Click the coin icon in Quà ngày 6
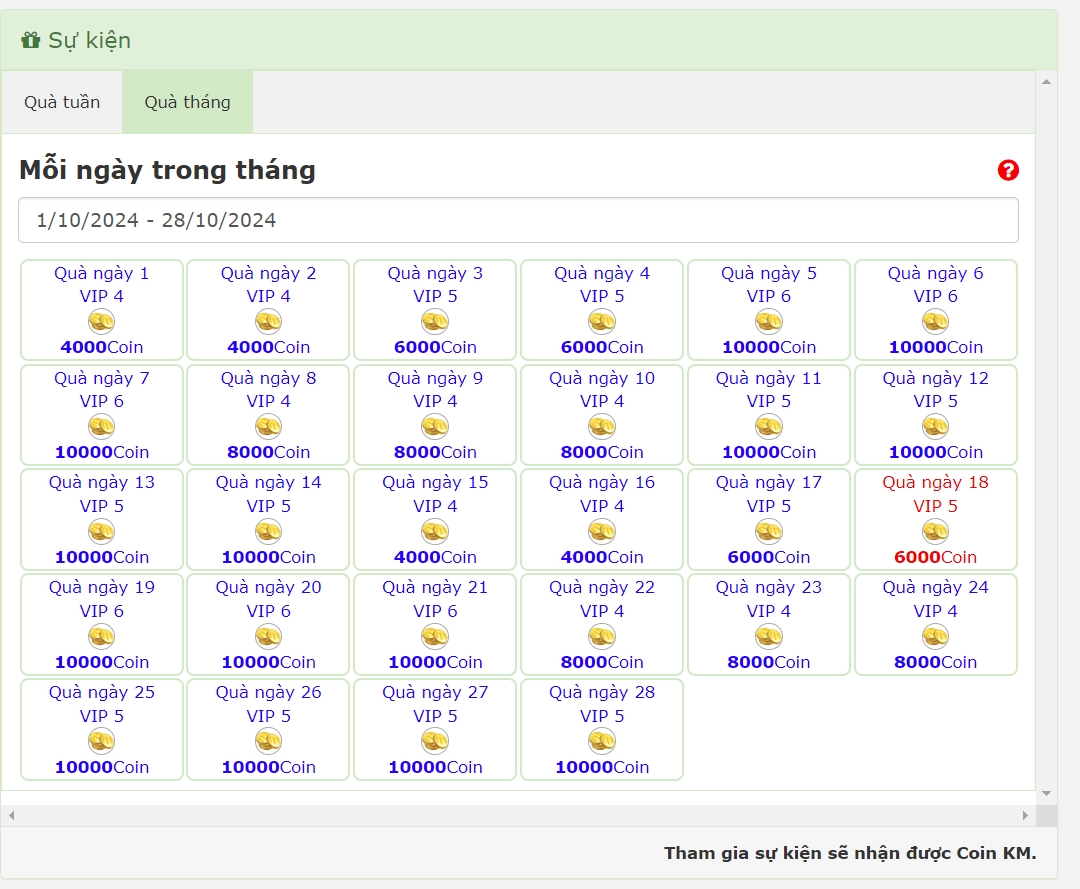Viewport: 1080px width, 889px height. [x=935, y=321]
